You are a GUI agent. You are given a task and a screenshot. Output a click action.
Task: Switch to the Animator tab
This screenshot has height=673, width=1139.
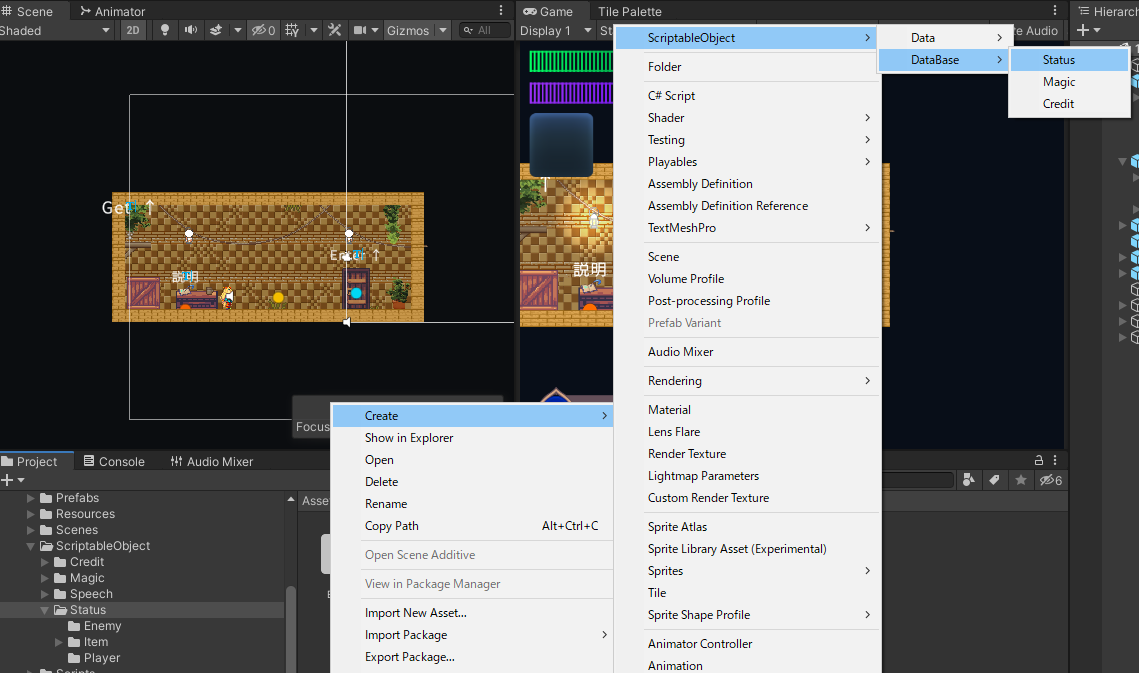pyautogui.click(x=113, y=10)
